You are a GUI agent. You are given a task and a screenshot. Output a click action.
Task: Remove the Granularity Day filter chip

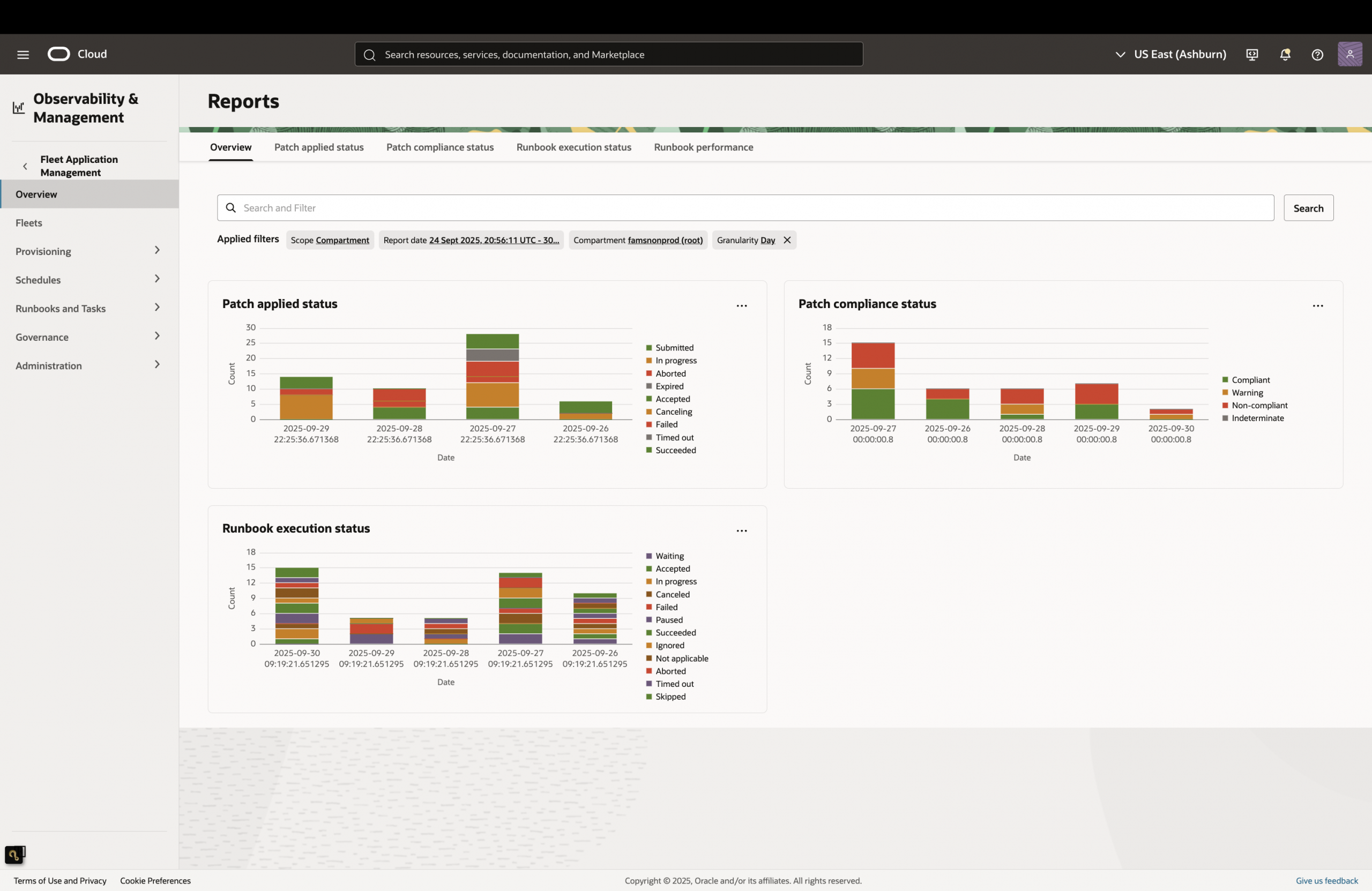tap(787, 239)
